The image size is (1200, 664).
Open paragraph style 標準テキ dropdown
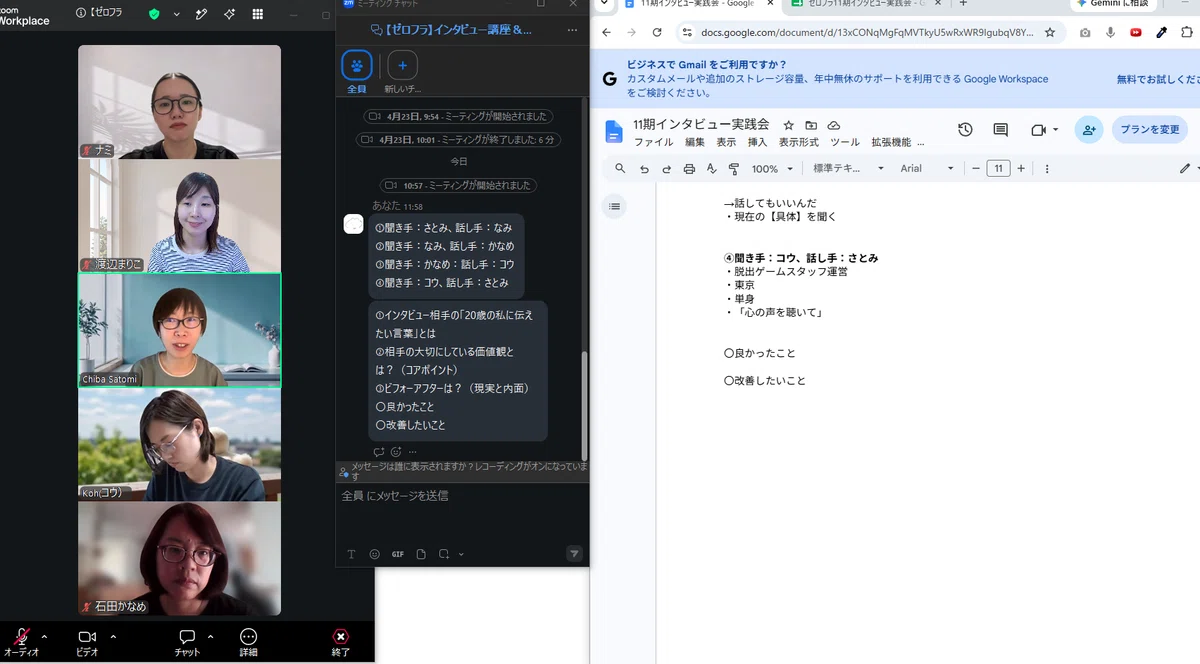pos(848,169)
